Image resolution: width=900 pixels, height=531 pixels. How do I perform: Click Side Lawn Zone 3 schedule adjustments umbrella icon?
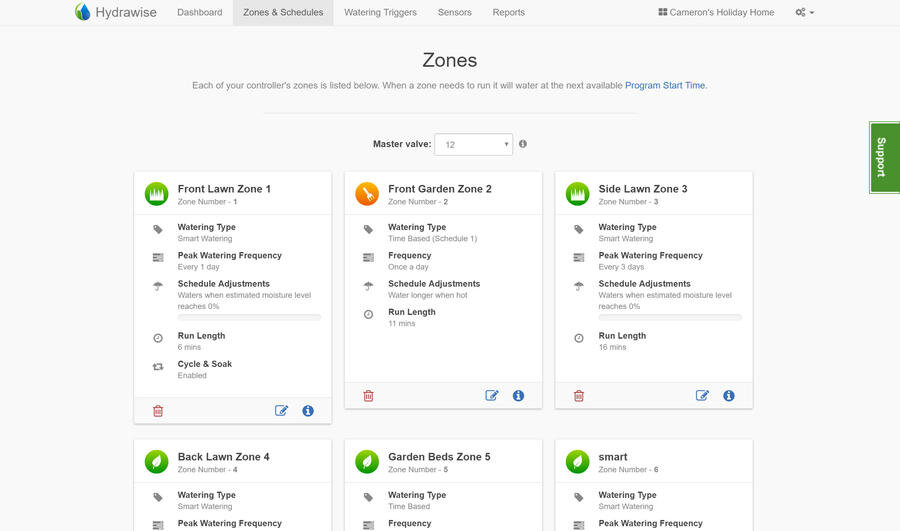579,286
